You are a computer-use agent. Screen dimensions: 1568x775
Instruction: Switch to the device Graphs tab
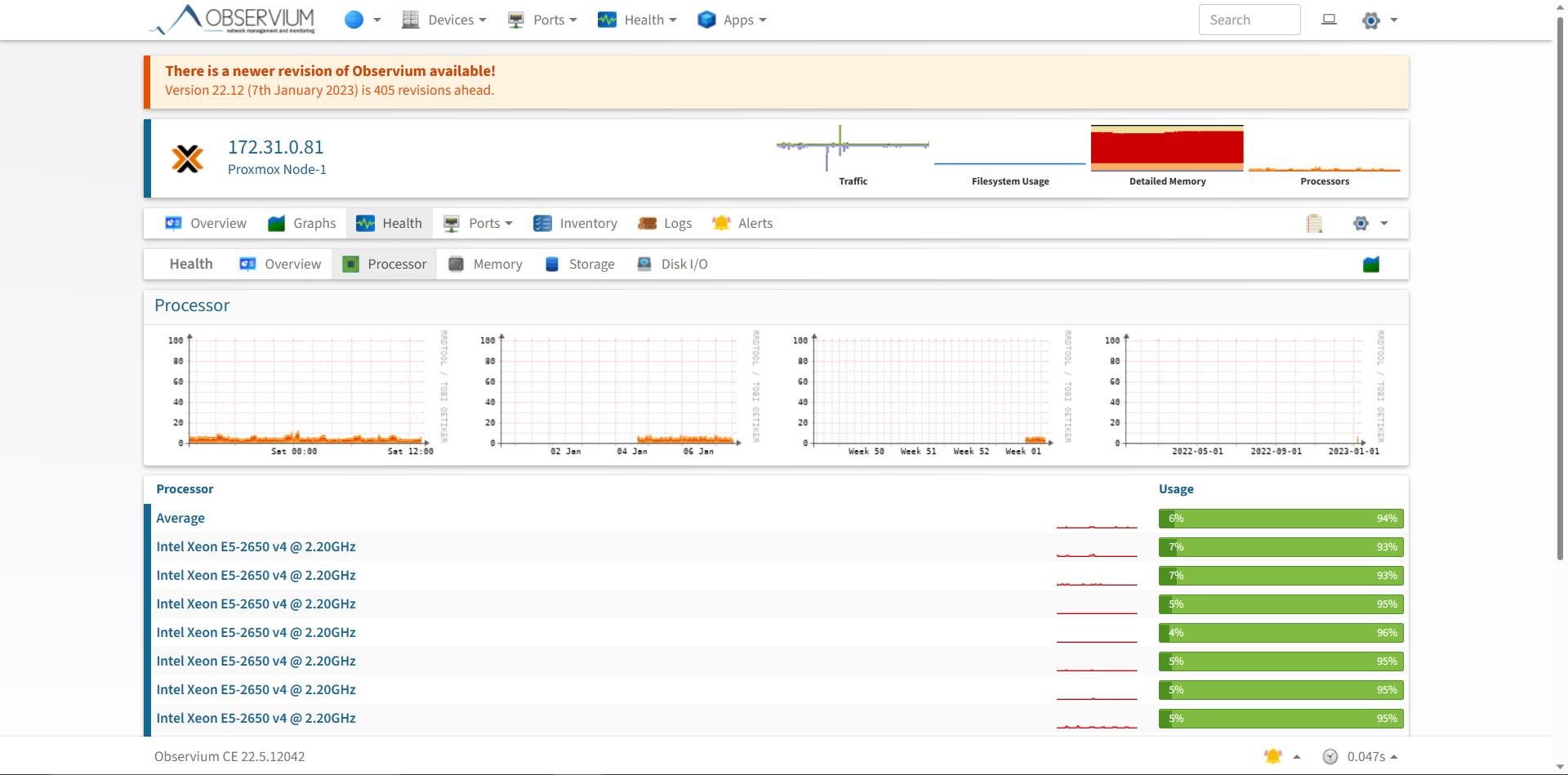click(x=302, y=223)
